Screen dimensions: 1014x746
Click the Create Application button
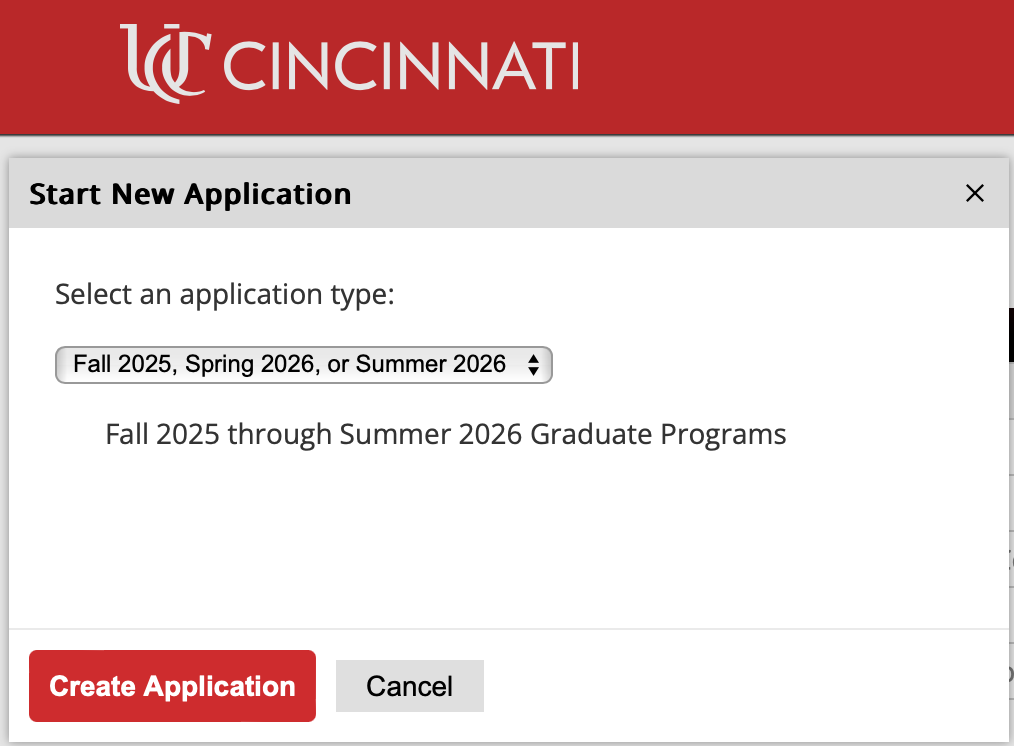point(172,686)
